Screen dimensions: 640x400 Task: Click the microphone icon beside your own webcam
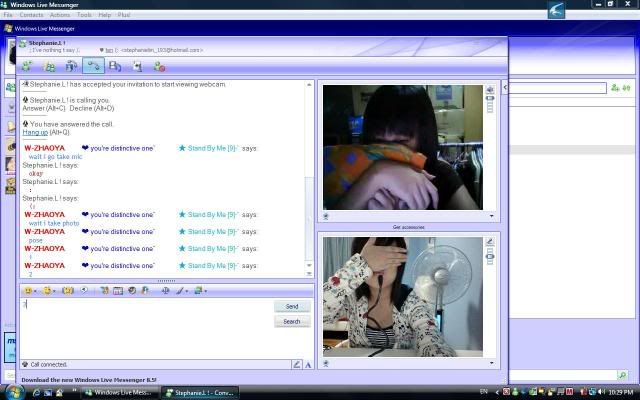point(490,241)
